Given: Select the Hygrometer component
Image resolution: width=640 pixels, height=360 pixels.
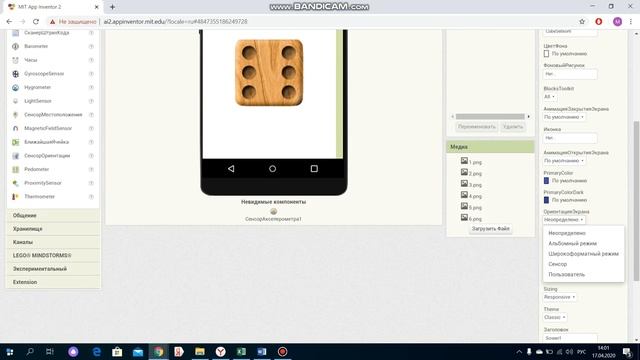Looking at the screenshot, I should pyautogui.click(x=38, y=87).
